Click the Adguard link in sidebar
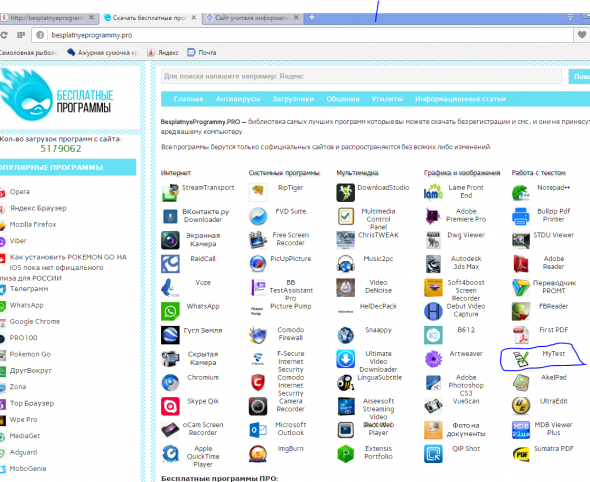The height and width of the screenshot is (482, 590). click(x=23, y=452)
